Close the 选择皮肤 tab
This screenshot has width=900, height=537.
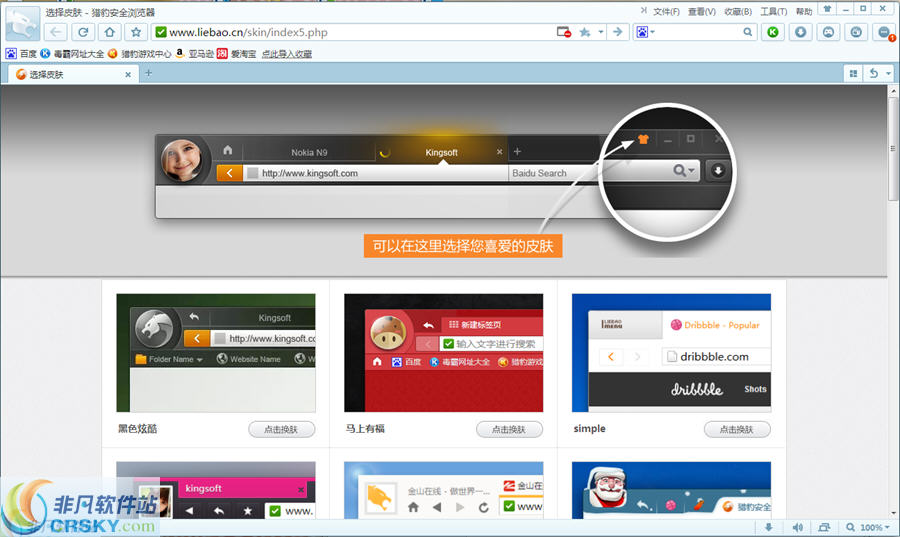(x=128, y=75)
